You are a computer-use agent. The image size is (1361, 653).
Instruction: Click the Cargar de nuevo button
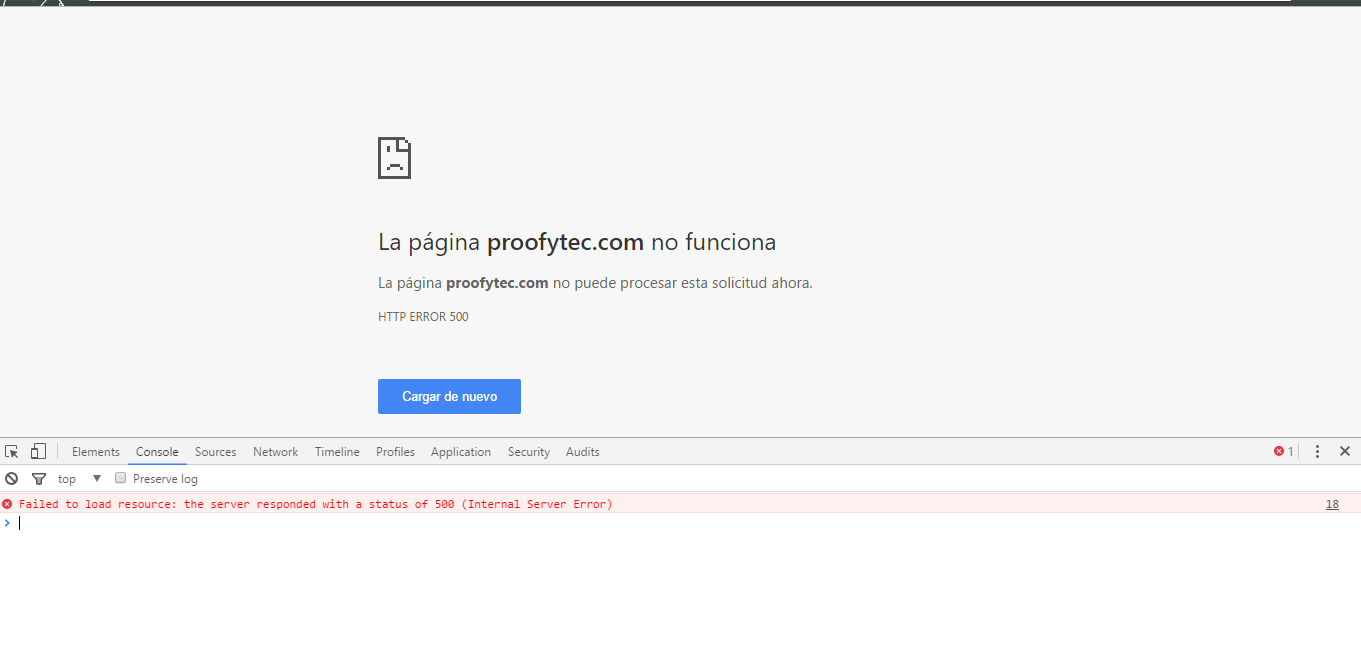[449, 396]
